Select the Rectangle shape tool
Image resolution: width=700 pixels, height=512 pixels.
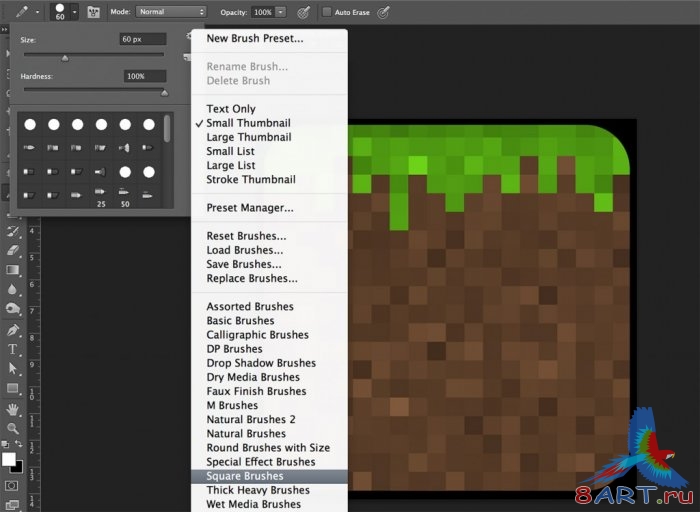(x=12, y=388)
